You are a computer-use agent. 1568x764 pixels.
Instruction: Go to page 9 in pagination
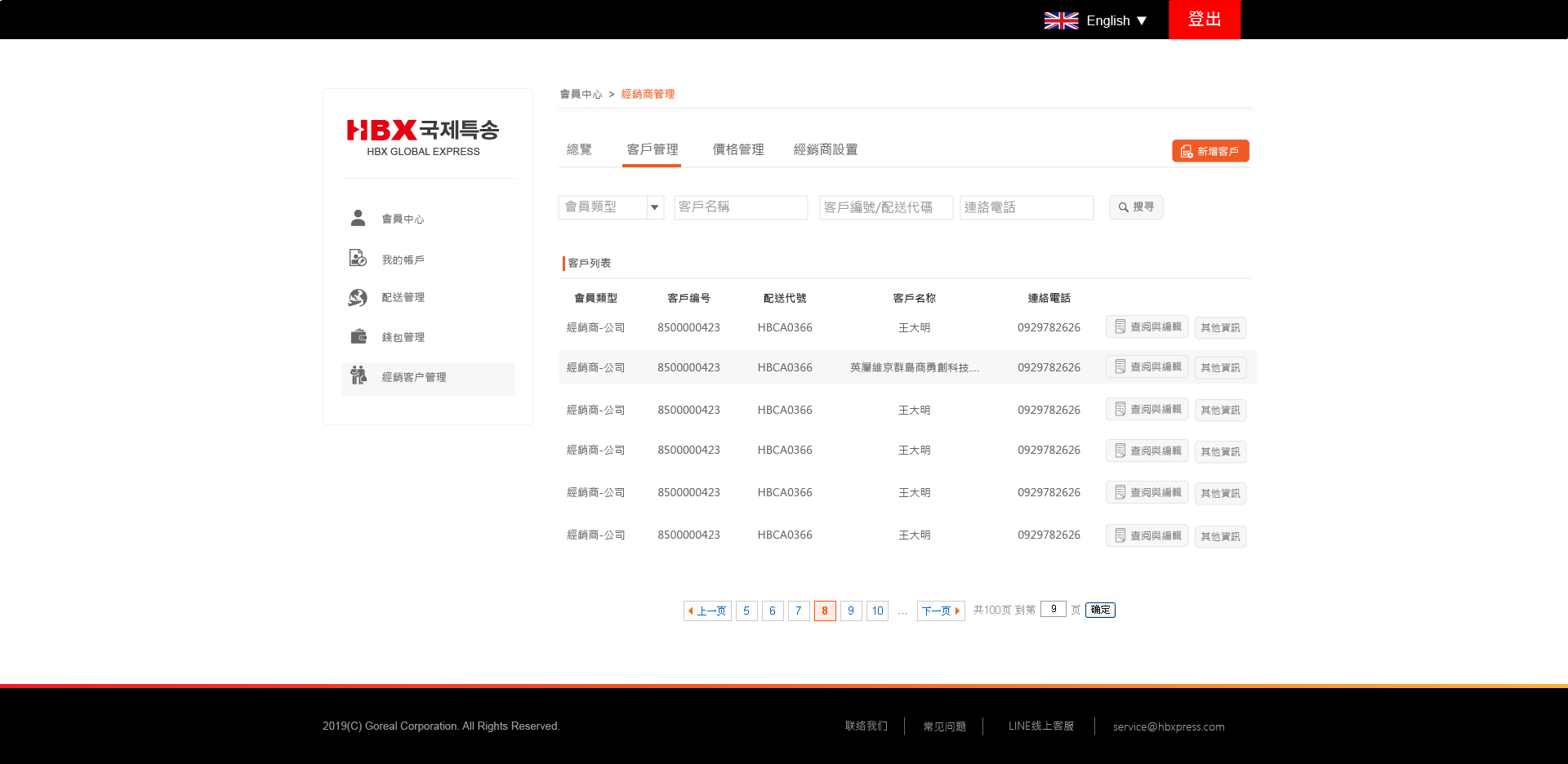(x=851, y=611)
